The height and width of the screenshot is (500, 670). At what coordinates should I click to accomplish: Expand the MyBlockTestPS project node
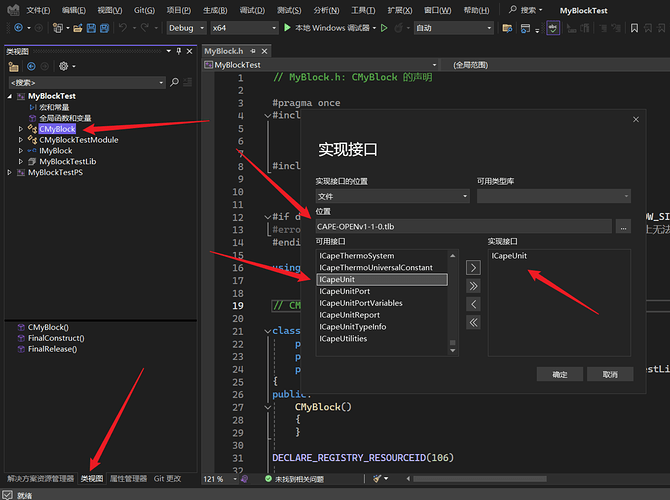coord(9,172)
